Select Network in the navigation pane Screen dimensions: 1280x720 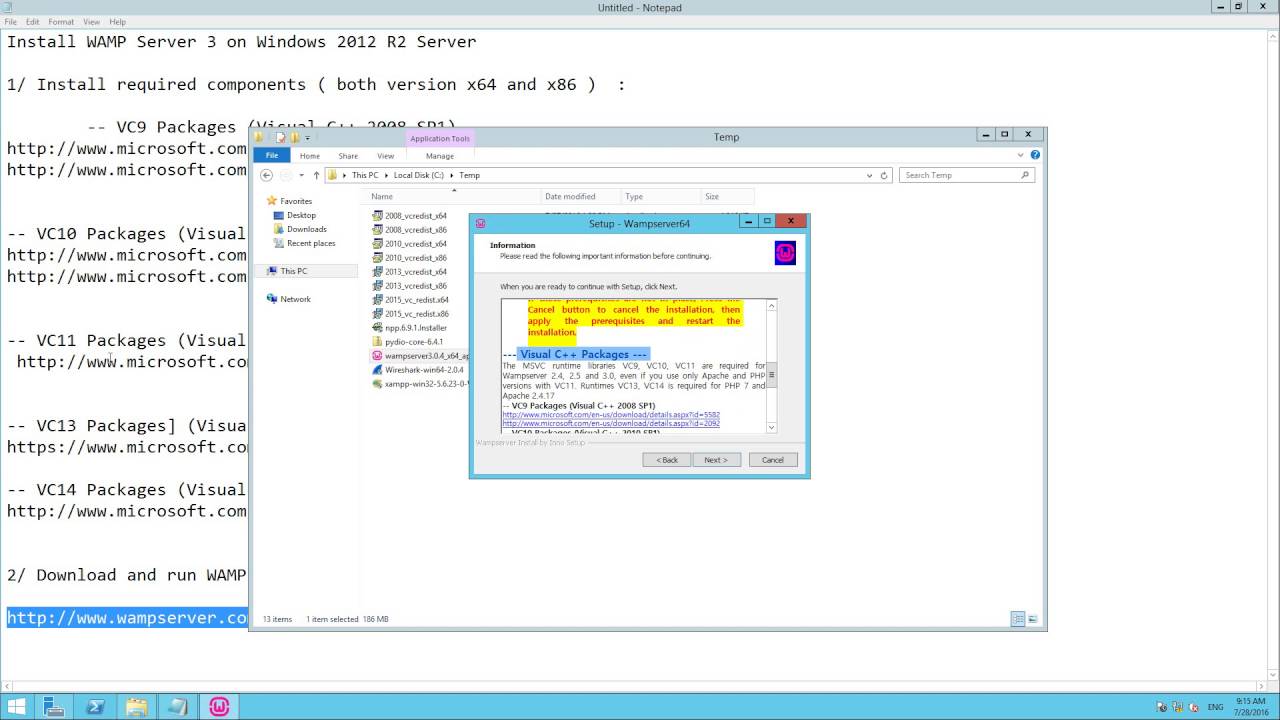(x=295, y=299)
